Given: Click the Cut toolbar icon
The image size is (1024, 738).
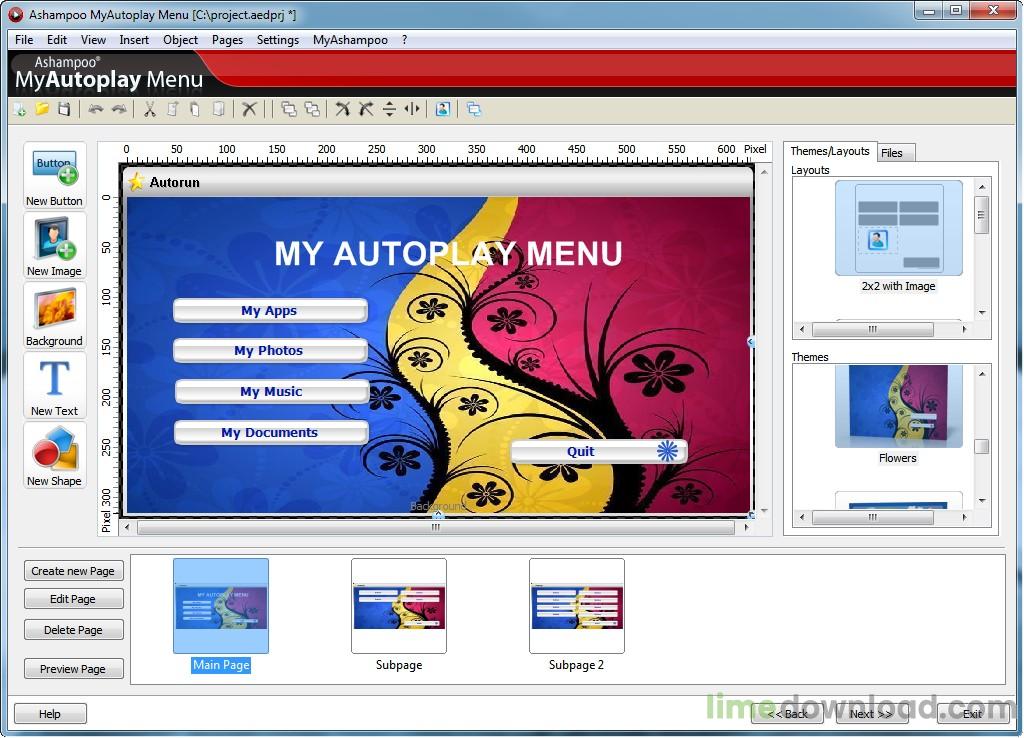Looking at the screenshot, I should [x=149, y=109].
